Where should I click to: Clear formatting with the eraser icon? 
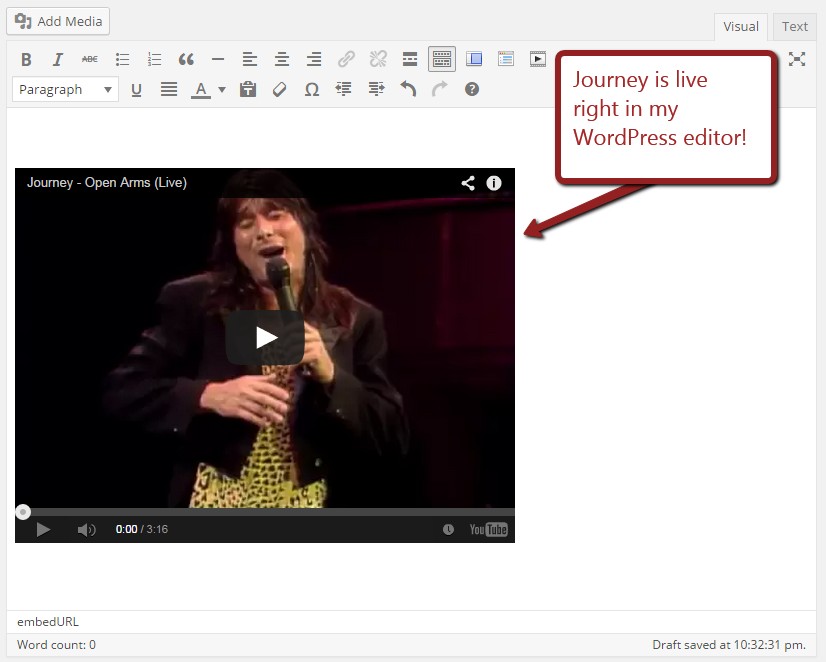pyautogui.click(x=280, y=90)
